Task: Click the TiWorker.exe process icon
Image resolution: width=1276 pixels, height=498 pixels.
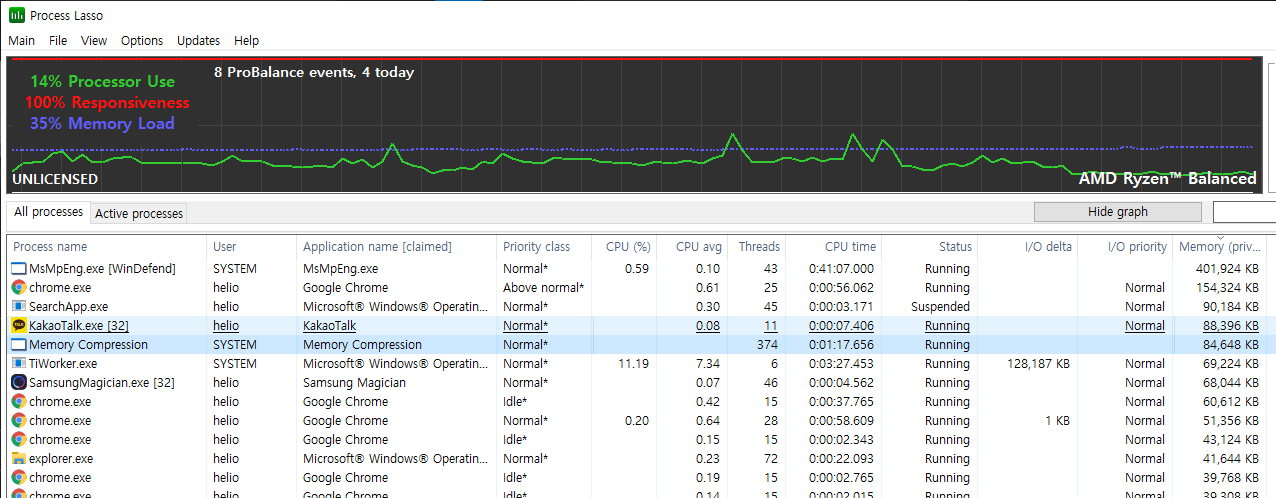Action: coord(18,363)
